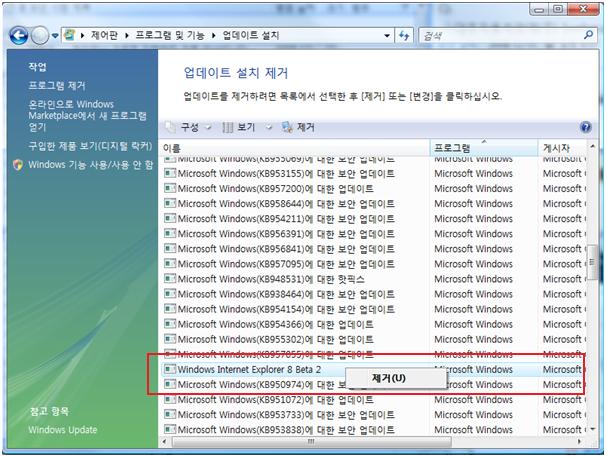Select the KB954154 security update row
606x457 pixels.
(x=373, y=309)
